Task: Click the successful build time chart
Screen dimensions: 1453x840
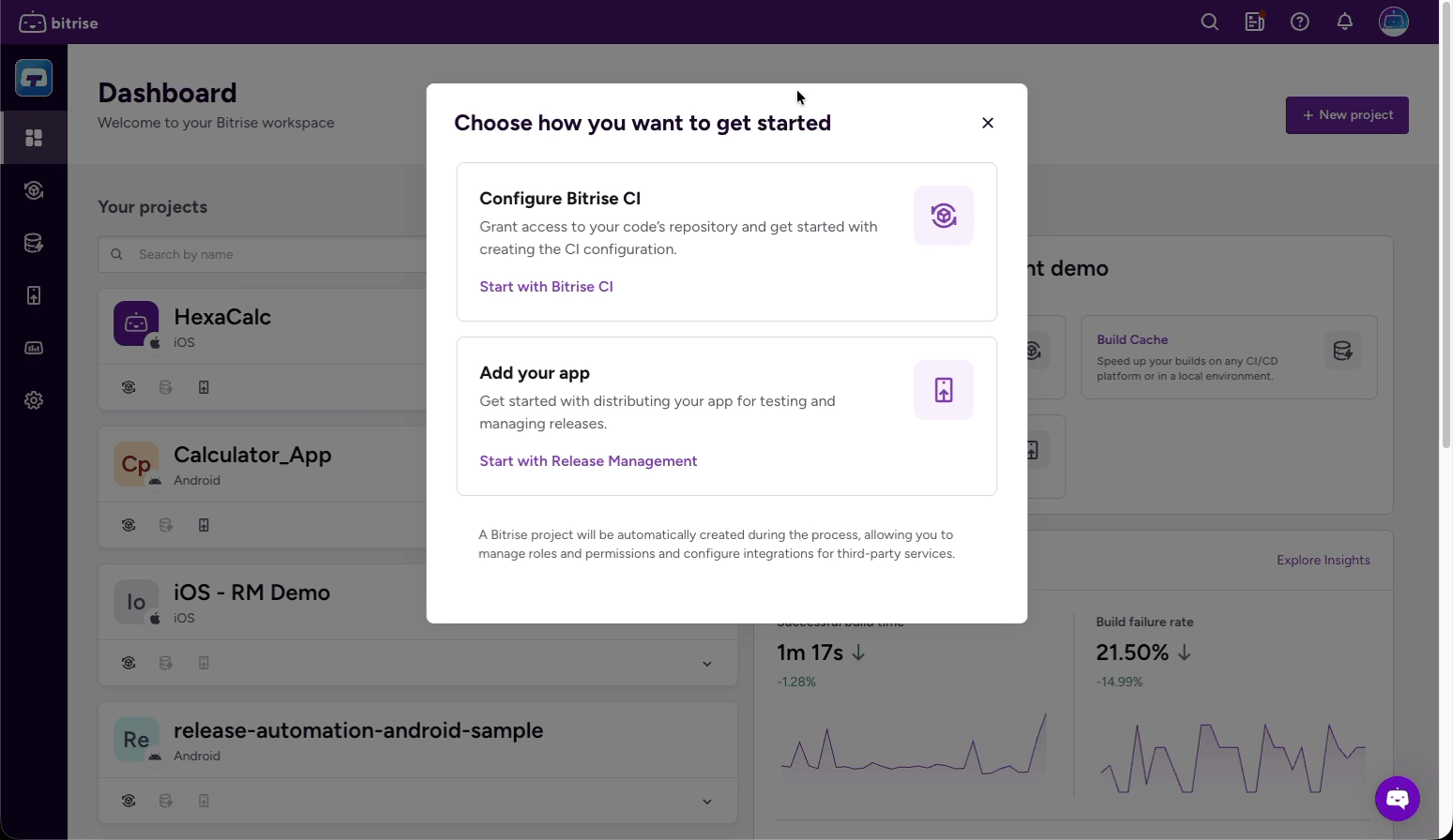Action: (x=915, y=745)
